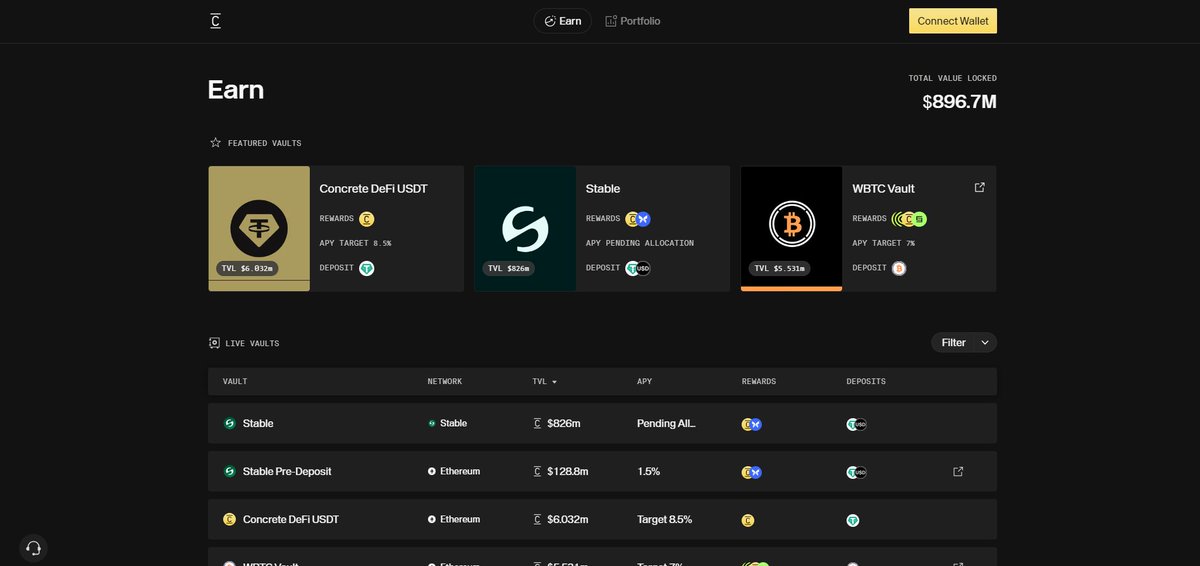
Task: Open the Filter dropdown
Action: pyautogui.click(x=964, y=342)
